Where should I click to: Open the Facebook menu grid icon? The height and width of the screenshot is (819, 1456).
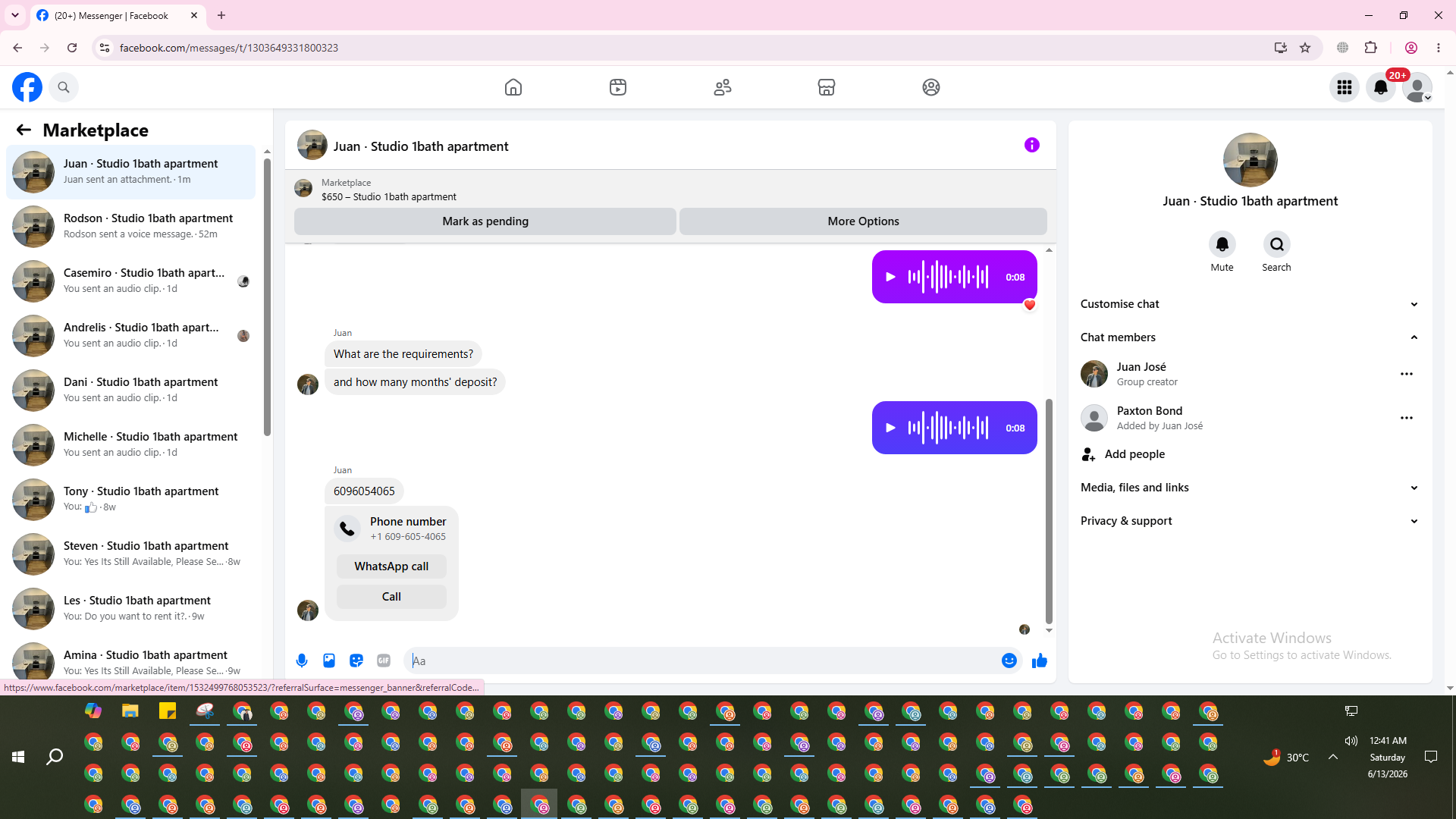pos(1345,87)
